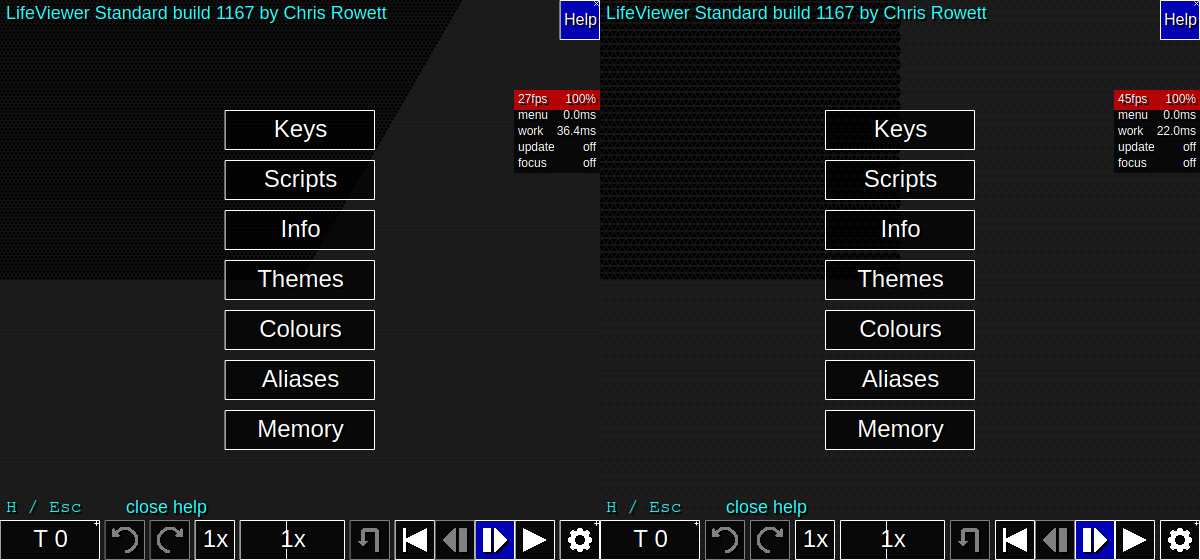Click 'H / Esc' shortcut text in right viewer
The image size is (1200, 560).
[644, 507]
